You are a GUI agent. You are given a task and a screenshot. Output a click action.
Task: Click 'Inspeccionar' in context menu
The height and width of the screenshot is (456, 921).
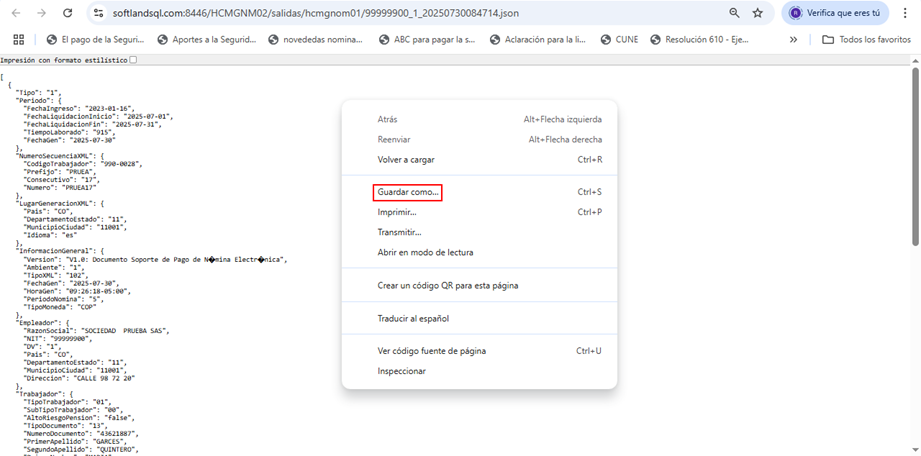pos(401,371)
